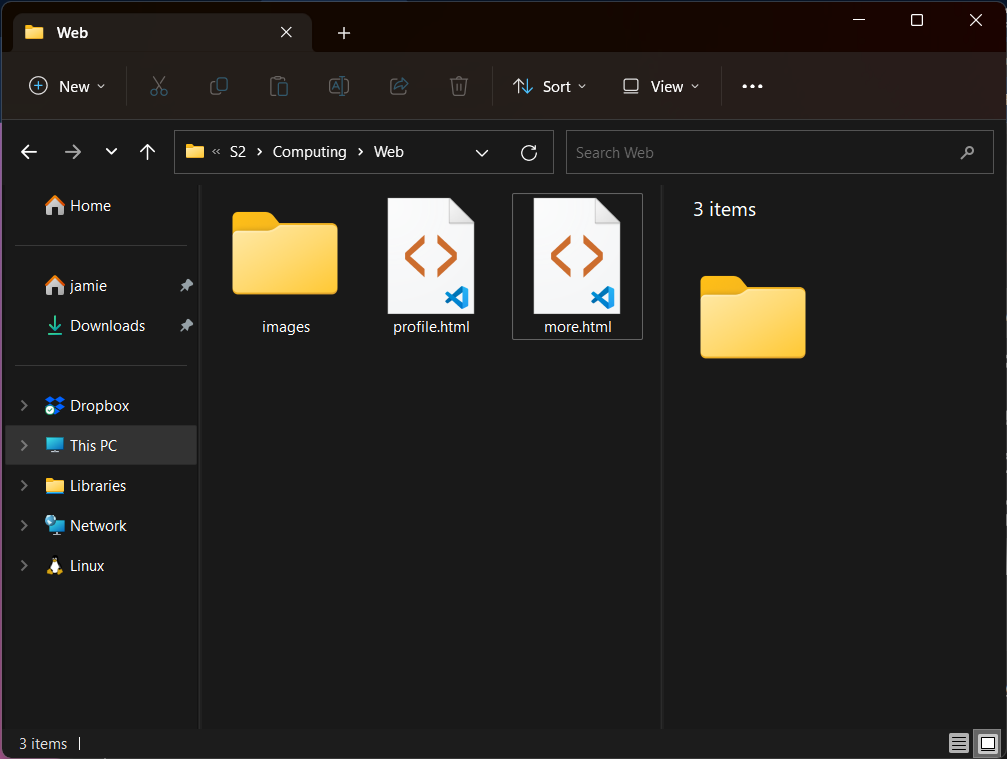Open the See more menu with three dots

pos(752,86)
